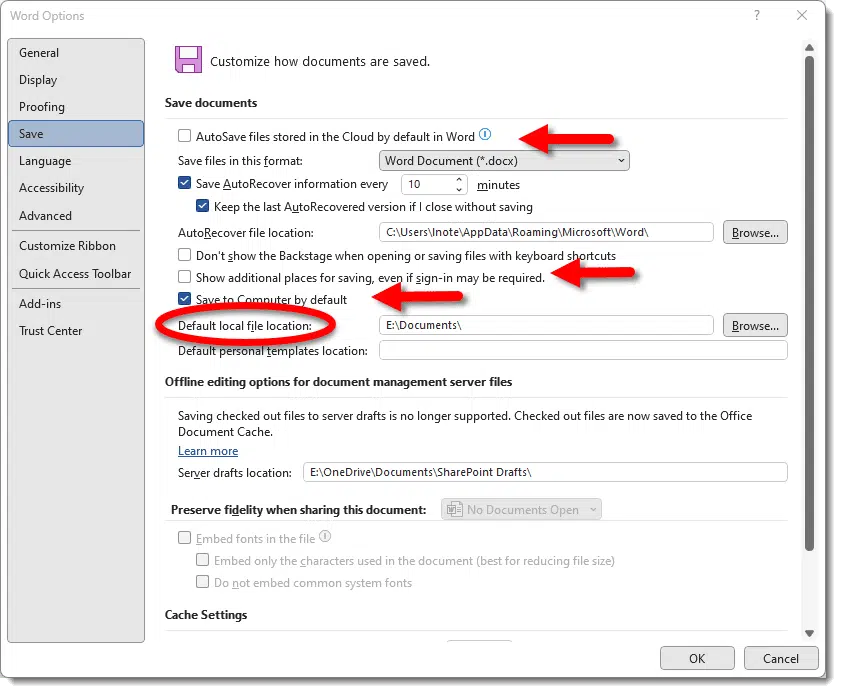Click the Server drafts location field
The height and width of the screenshot is (693, 841).
545,472
